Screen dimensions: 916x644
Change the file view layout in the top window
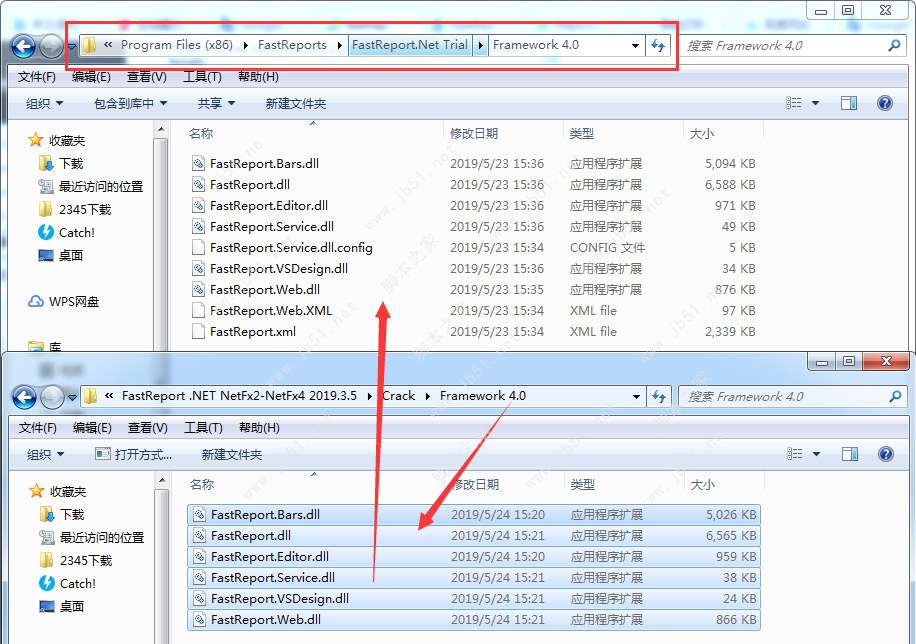click(x=793, y=102)
